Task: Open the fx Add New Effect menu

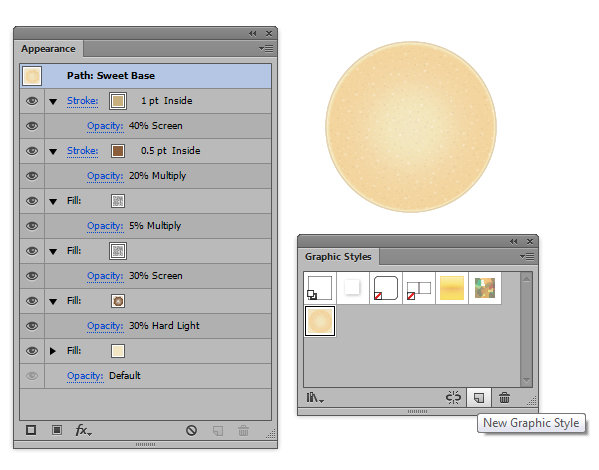Action: 83,430
